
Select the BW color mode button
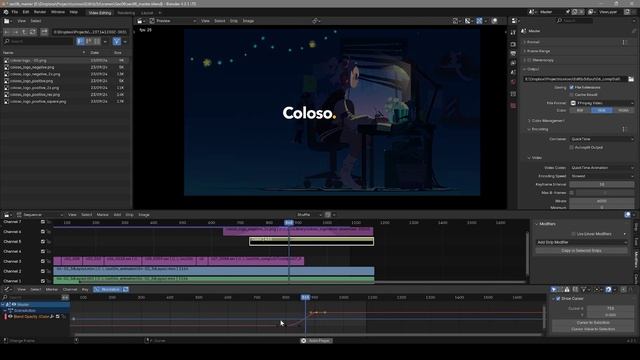pos(580,111)
